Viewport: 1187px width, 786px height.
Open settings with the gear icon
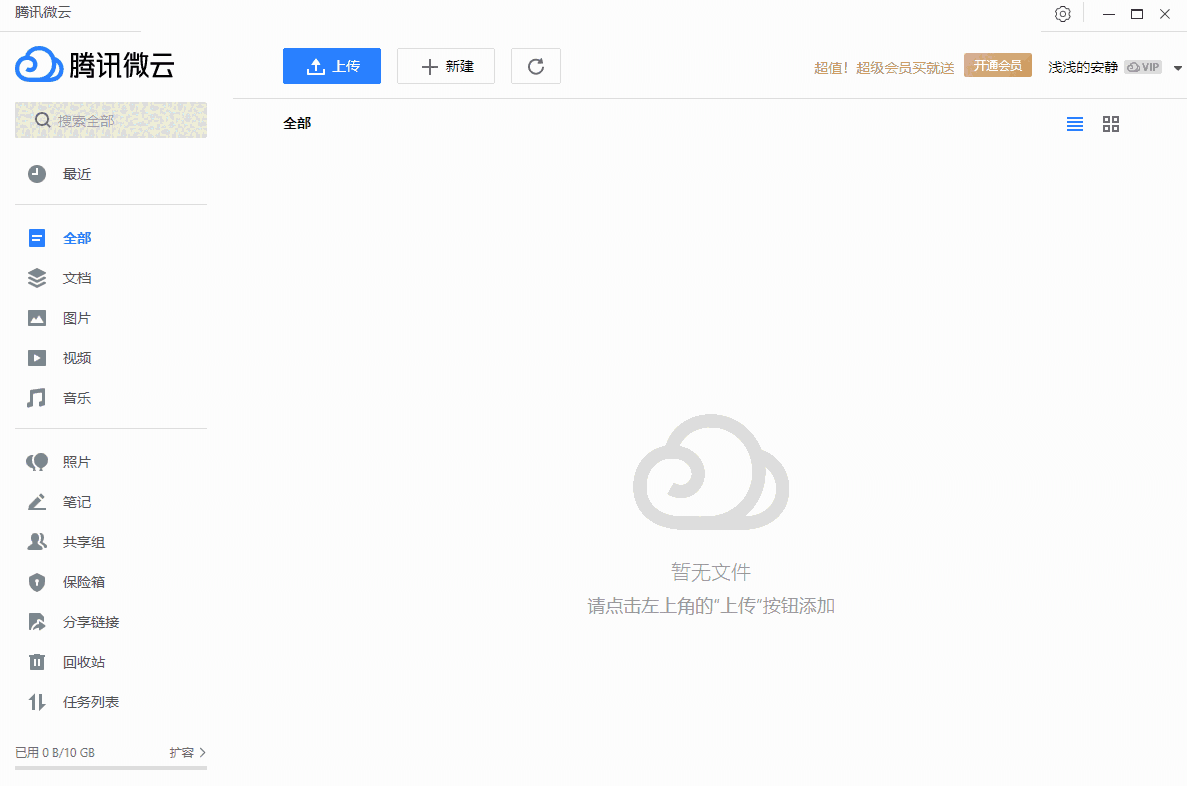click(x=1062, y=14)
